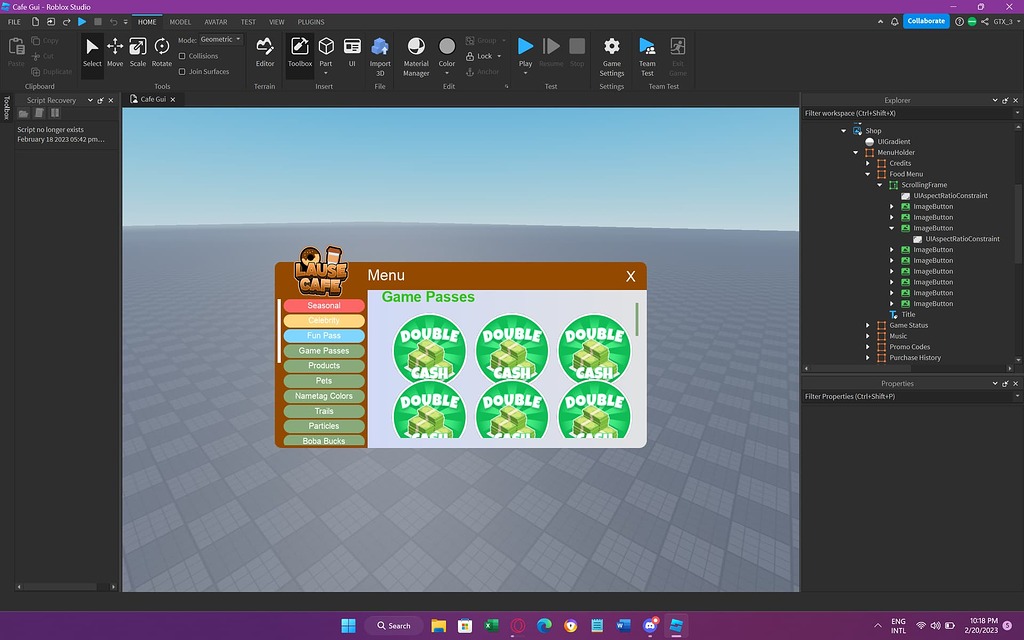Switch to the AVATAR tab

(x=216, y=22)
